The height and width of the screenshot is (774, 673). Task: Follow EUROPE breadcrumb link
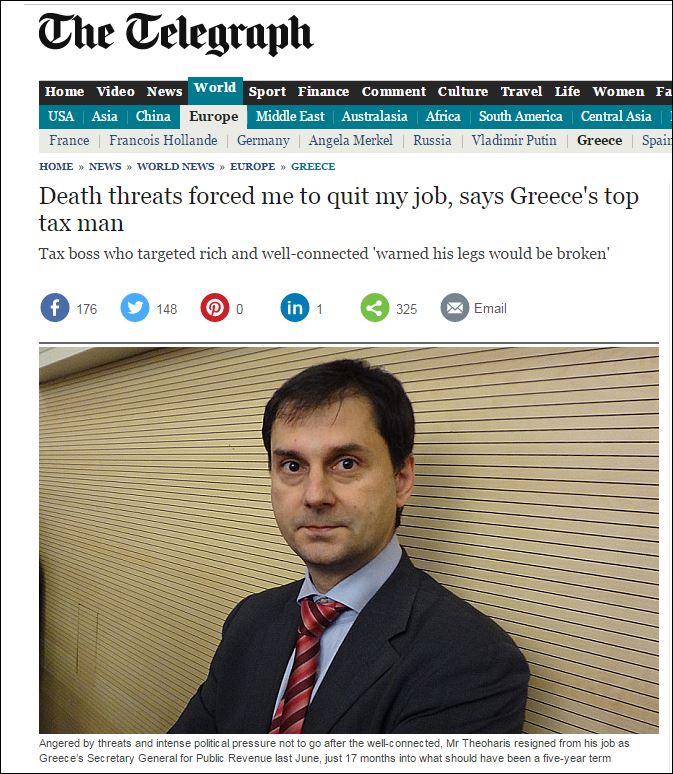(x=252, y=166)
